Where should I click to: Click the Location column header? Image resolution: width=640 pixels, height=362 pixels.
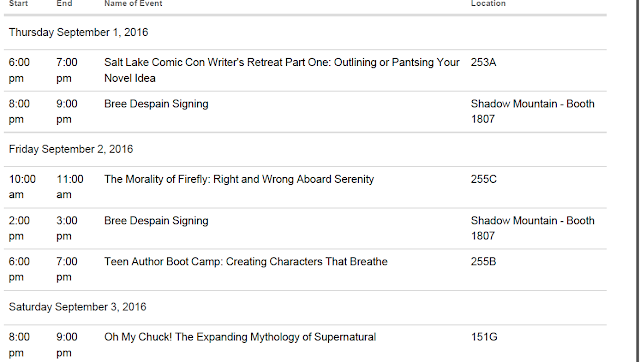pos(488,3)
